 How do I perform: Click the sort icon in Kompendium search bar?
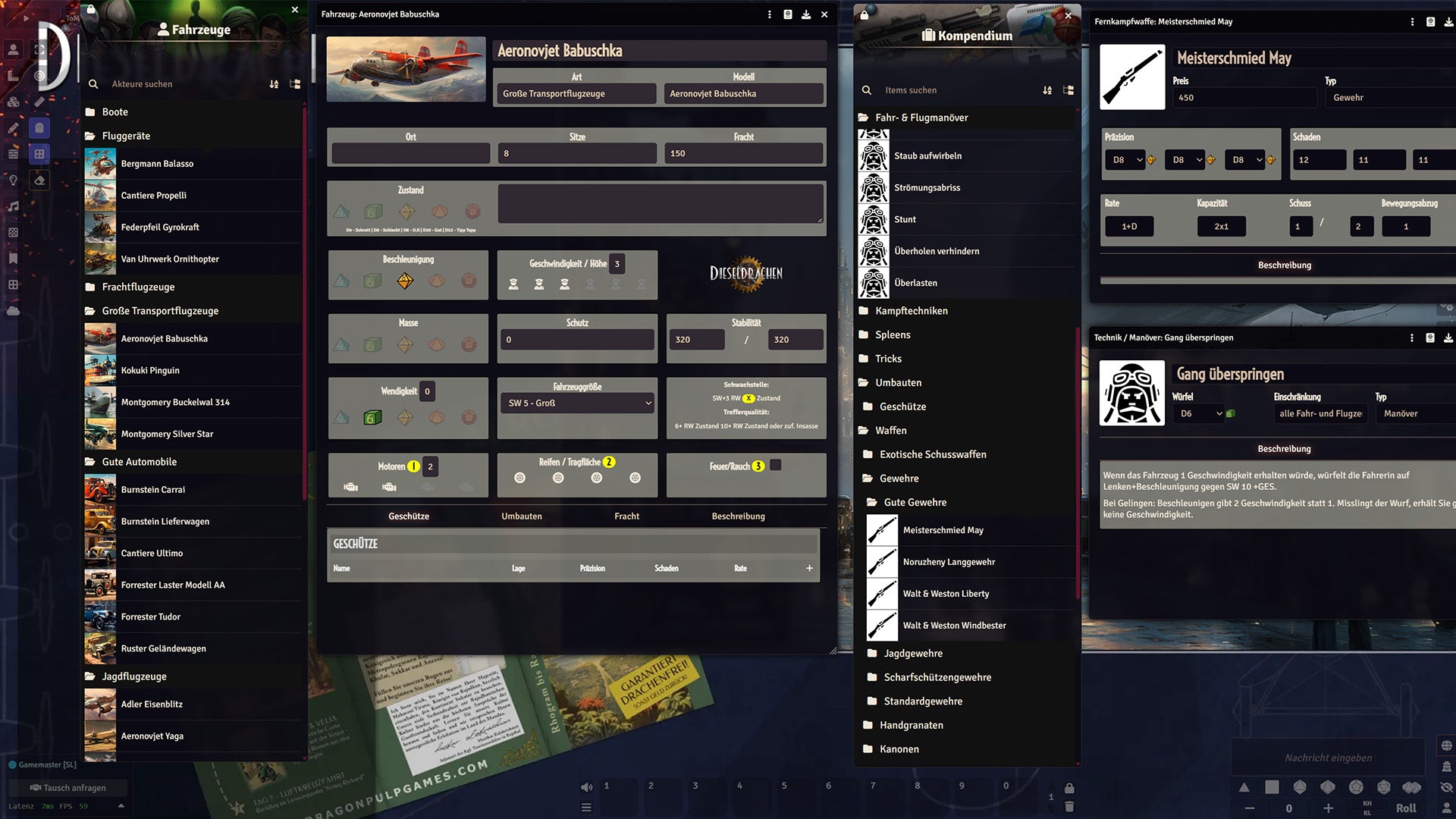(1046, 90)
